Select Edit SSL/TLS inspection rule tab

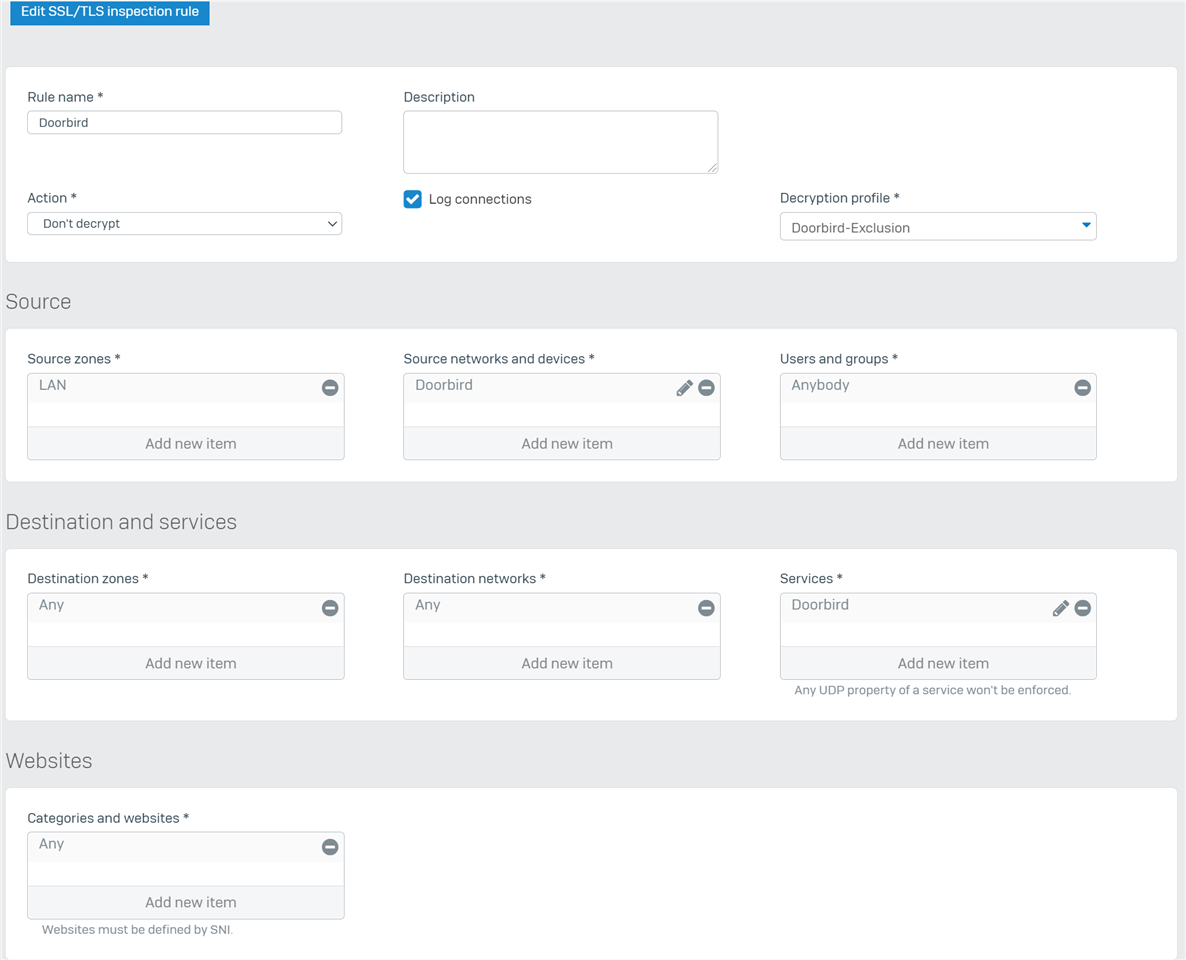[x=110, y=12]
